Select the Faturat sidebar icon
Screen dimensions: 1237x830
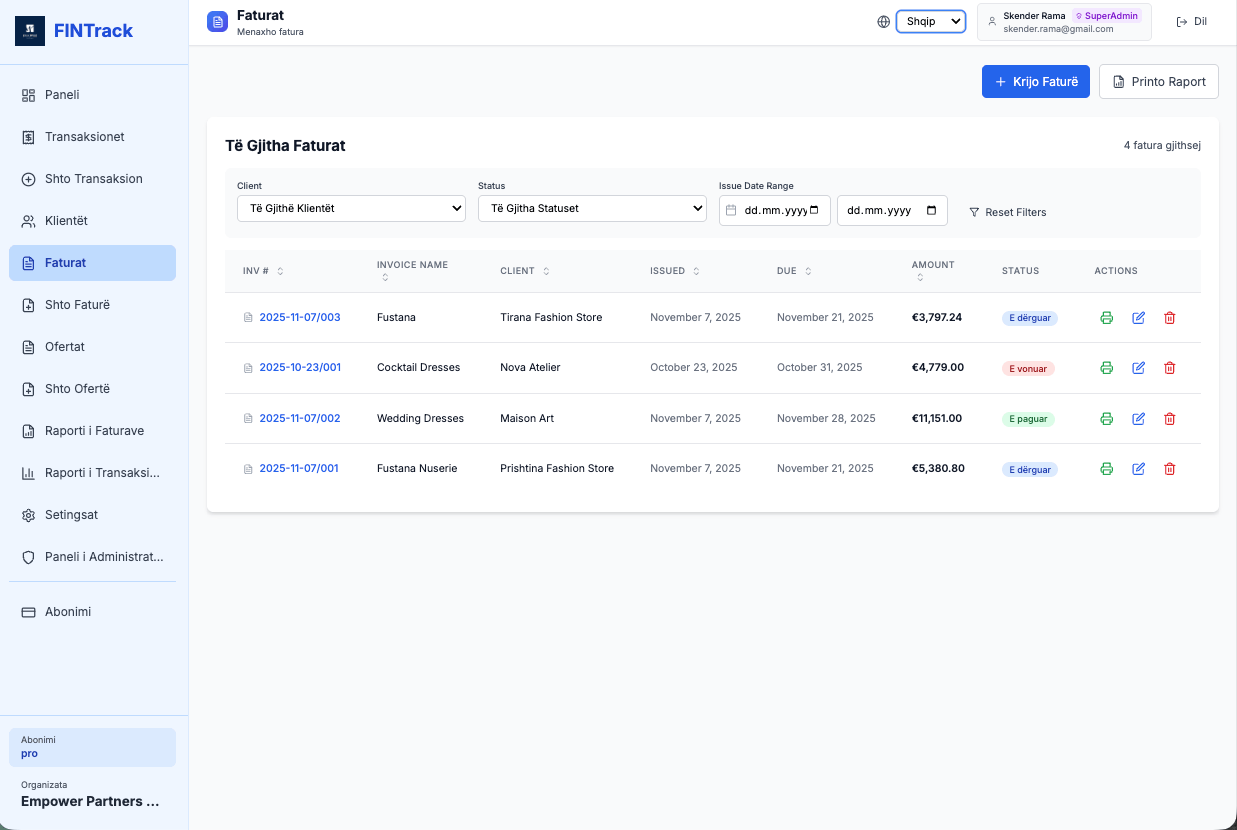click(x=28, y=262)
